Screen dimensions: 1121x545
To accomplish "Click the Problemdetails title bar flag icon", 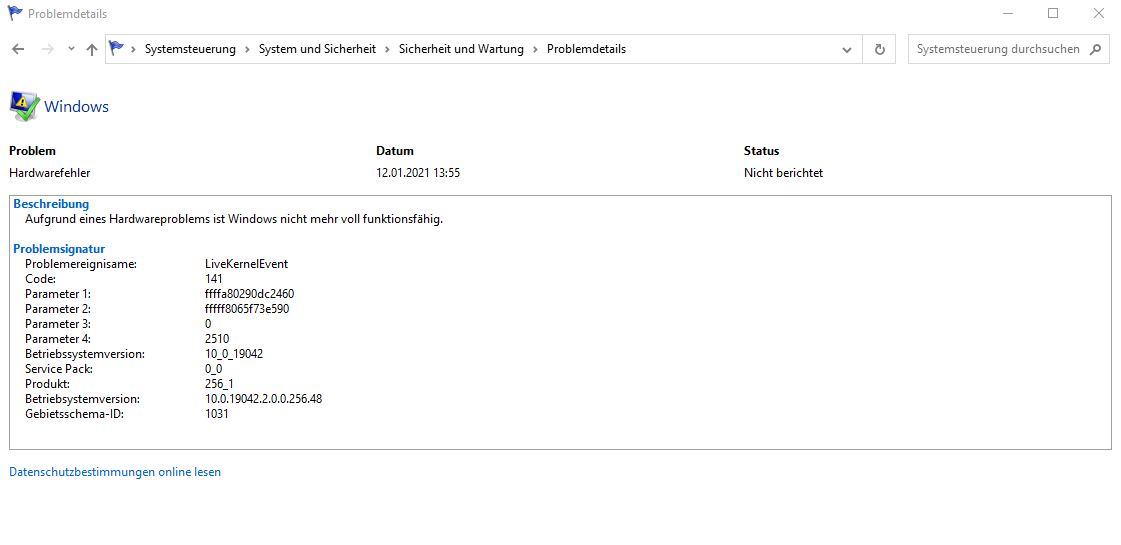I will (15, 13).
